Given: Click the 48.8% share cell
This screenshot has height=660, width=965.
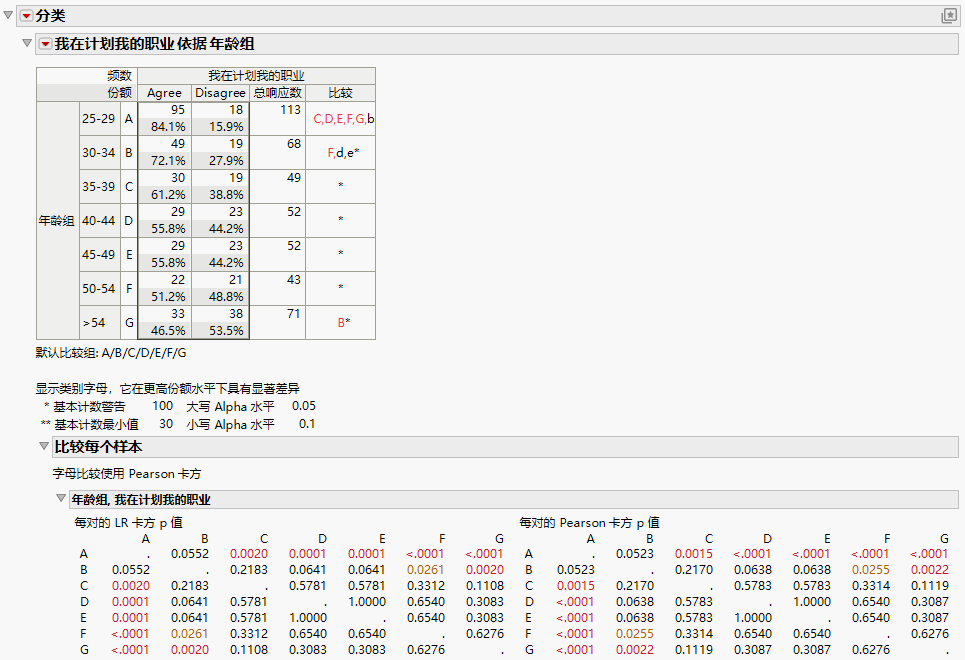Looking at the screenshot, I should 221,296.
